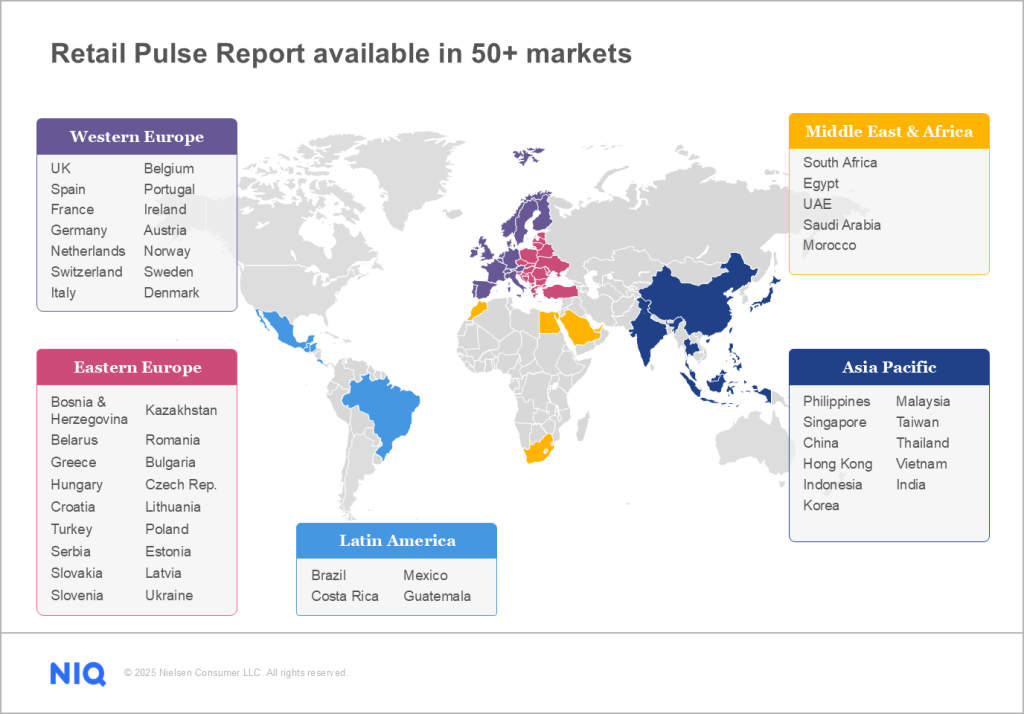Click the Nielsen Consumer copyright notice

click(x=236, y=673)
